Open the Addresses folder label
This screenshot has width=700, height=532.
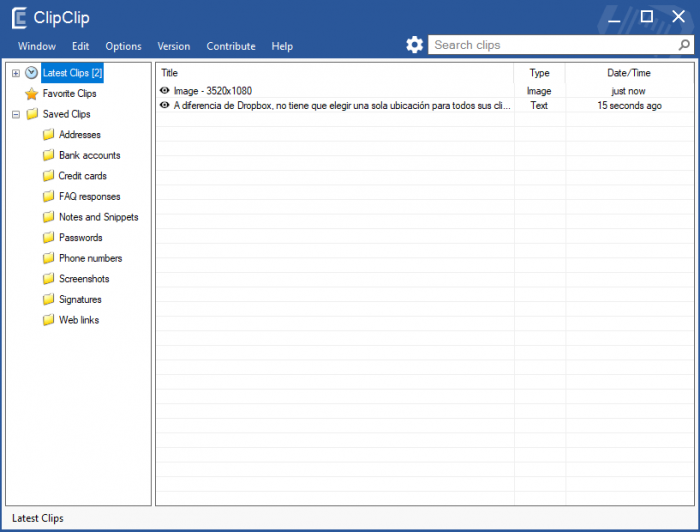click(x=79, y=134)
